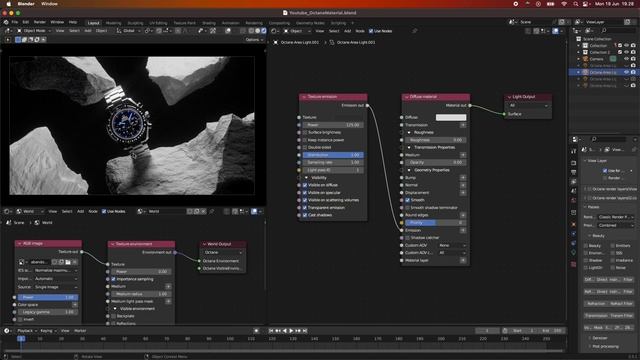Collapse the Roughness section in Diffuse material
This screenshot has height=360, width=640.
(409, 133)
